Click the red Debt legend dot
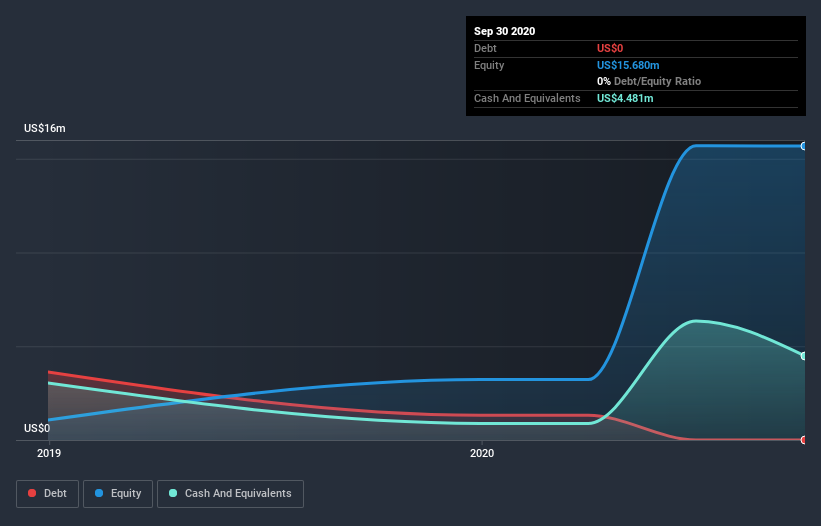The image size is (821, 526). tap(32, 493)
